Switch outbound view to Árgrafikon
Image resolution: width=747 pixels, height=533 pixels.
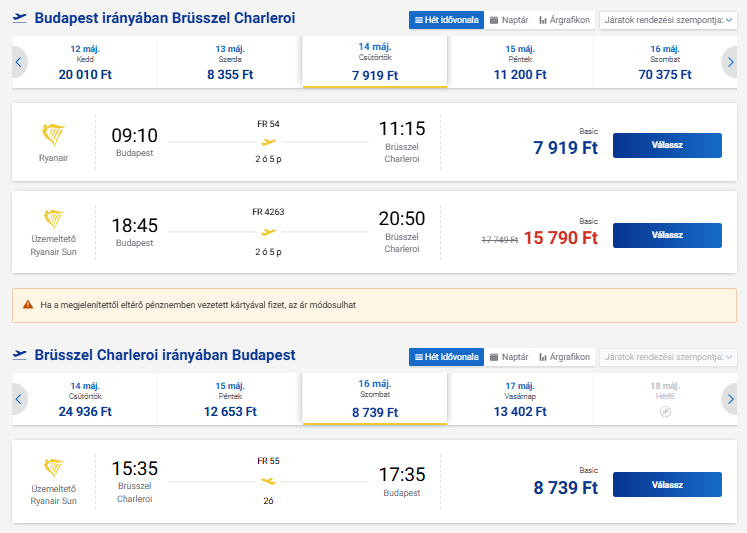point(565,20)
